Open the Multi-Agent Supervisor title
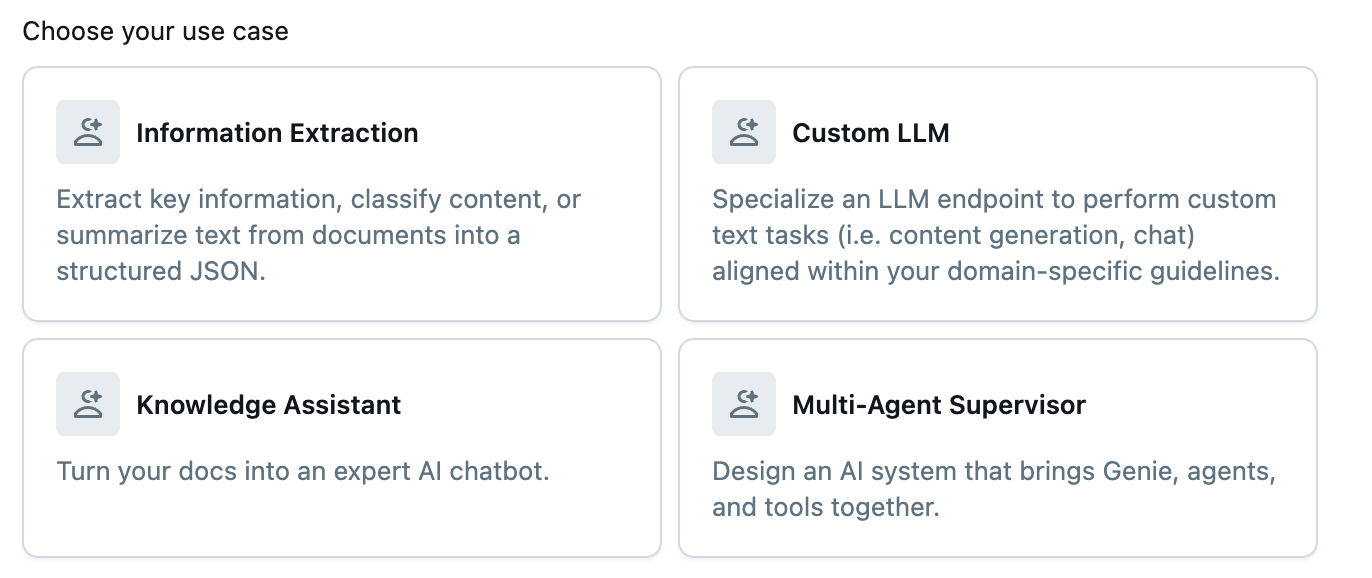The image size is (1372, 578). (x=938, y=405)
